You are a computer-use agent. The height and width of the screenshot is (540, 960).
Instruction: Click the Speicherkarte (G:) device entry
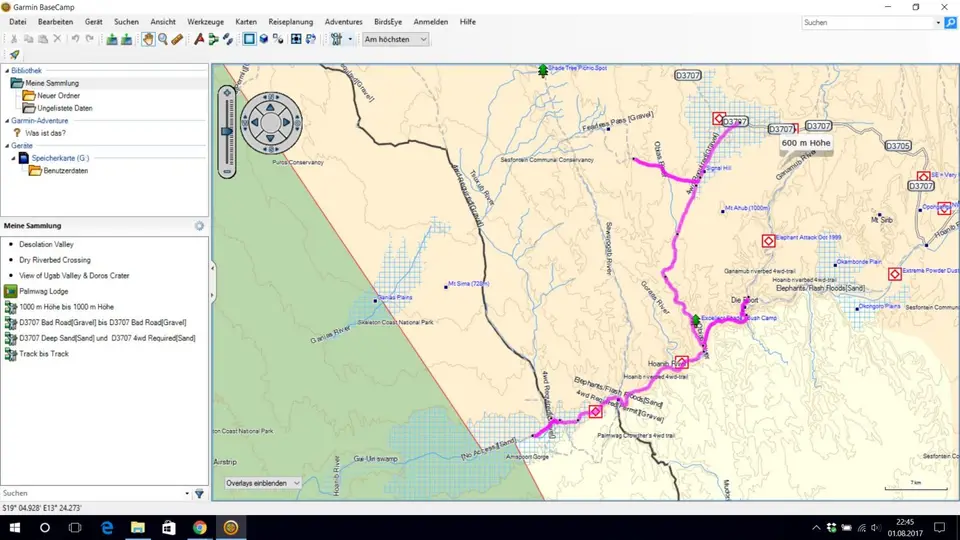coord(60,158)
